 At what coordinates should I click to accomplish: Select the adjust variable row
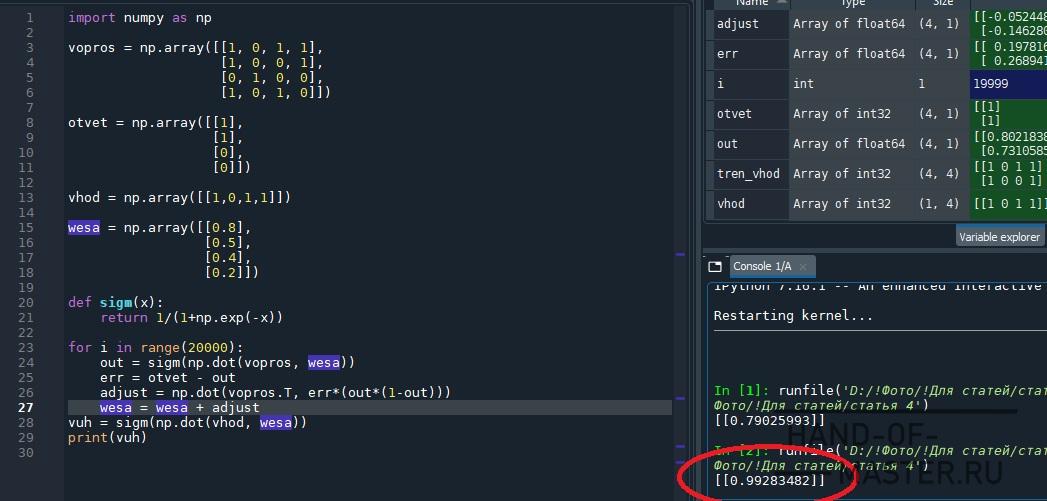coord(740,23)
